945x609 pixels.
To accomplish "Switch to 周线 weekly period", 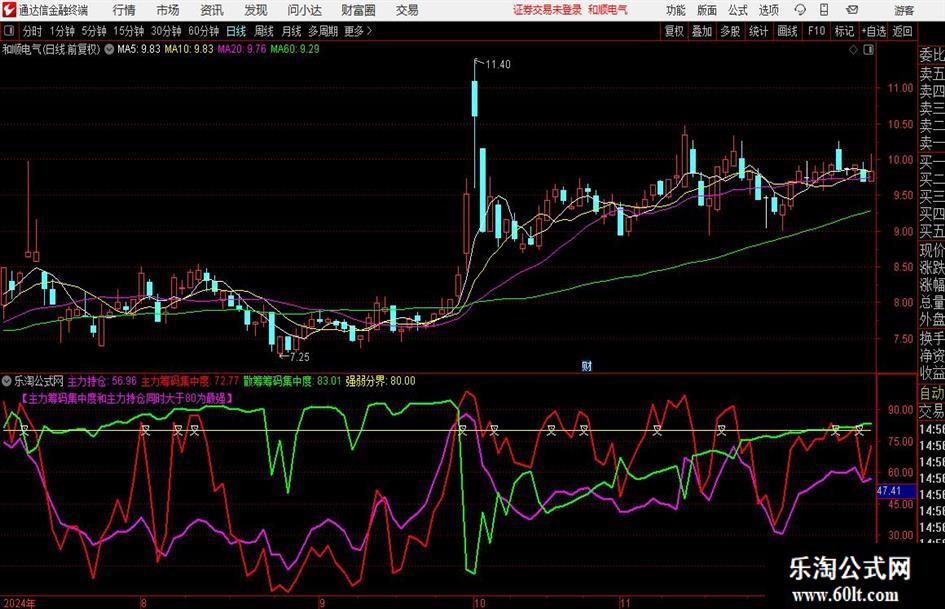I will point(263,31).
